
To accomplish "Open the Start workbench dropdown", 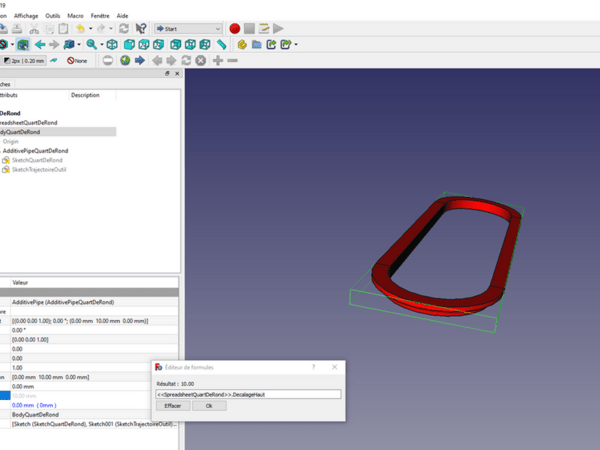I will click(x=188, y=29).
